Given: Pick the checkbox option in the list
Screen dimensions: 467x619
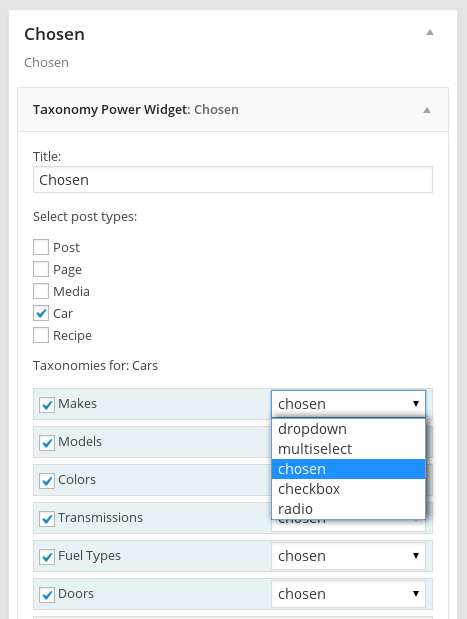Looking at the screenshot, I should click(348, 489).
